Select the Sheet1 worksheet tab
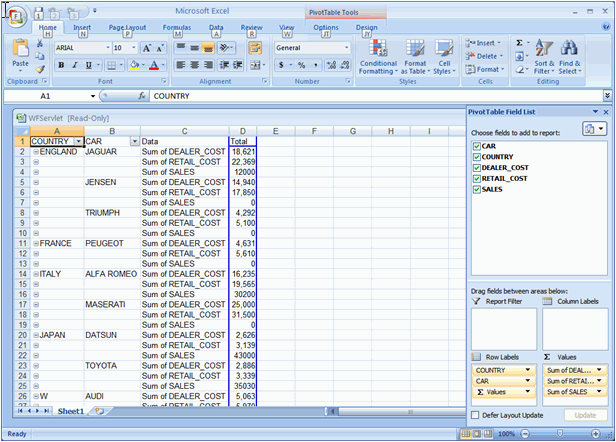 point(71,411)
